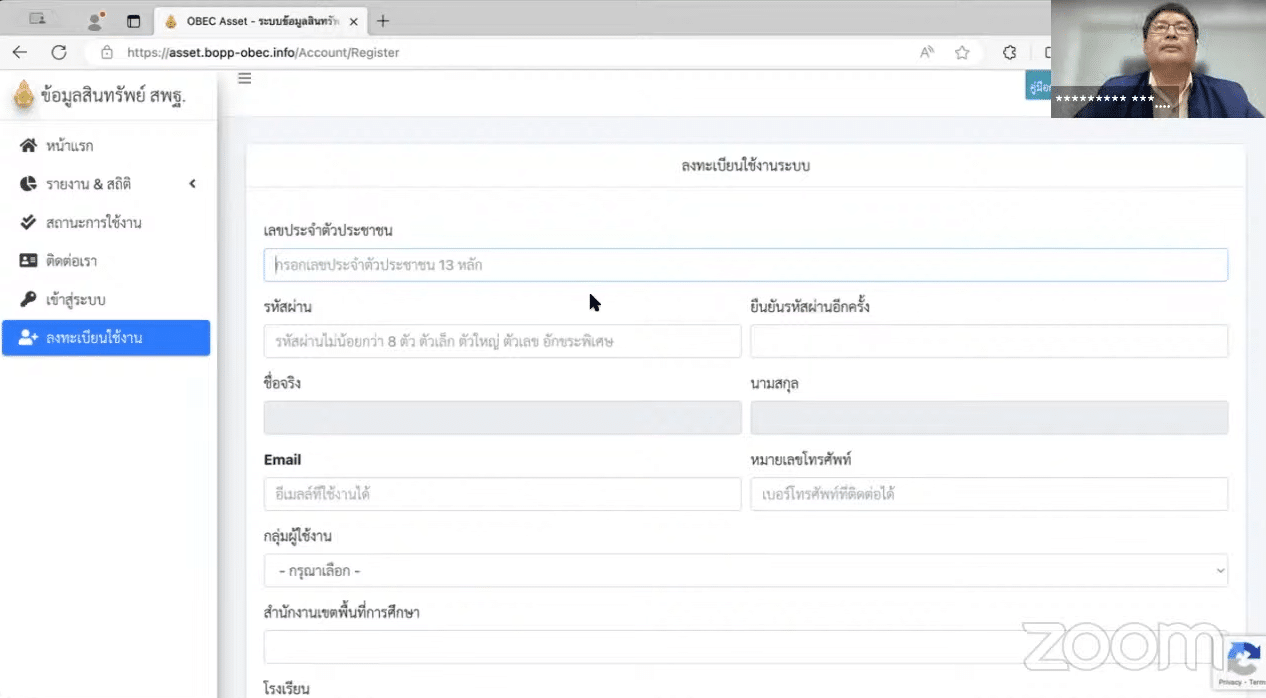Open the hamburger menu at page top
The width and height of the screenshot is (1266, 698).
coord(244,78)
